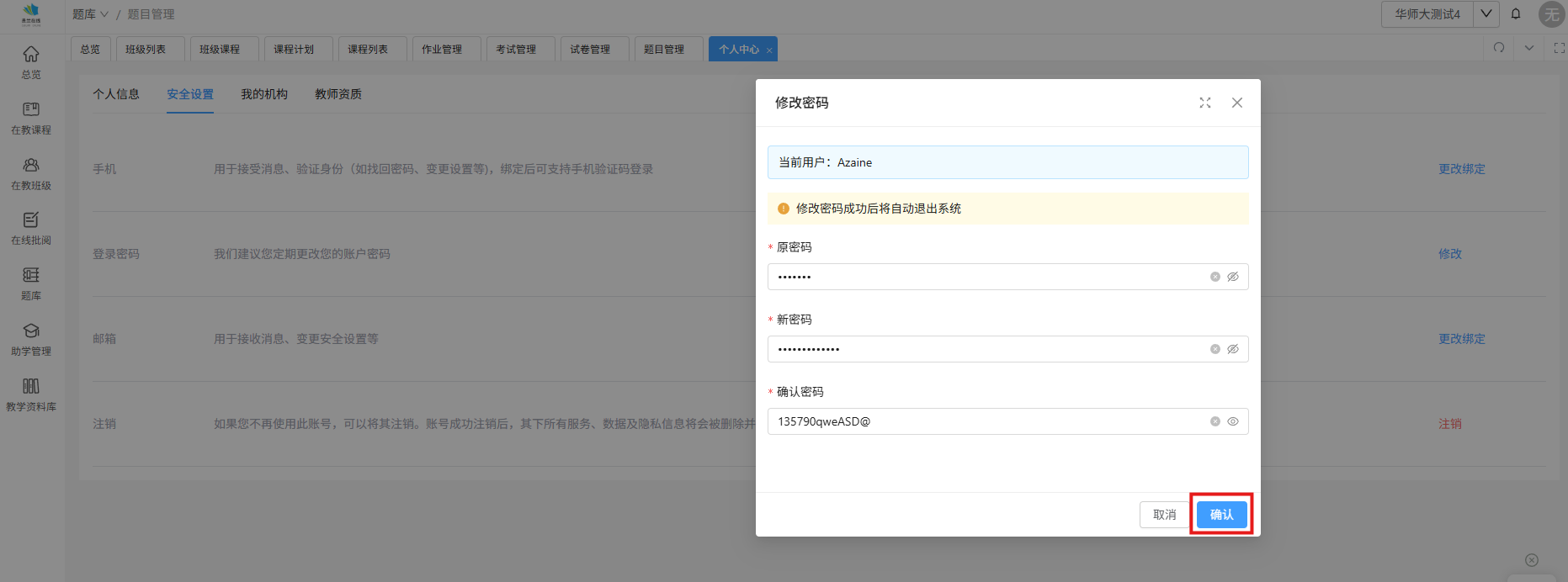The image size is (1568, 582).
Task: Open 在教班级 sidebar icon
Action: pyautogui.click(x=31, y=166)
